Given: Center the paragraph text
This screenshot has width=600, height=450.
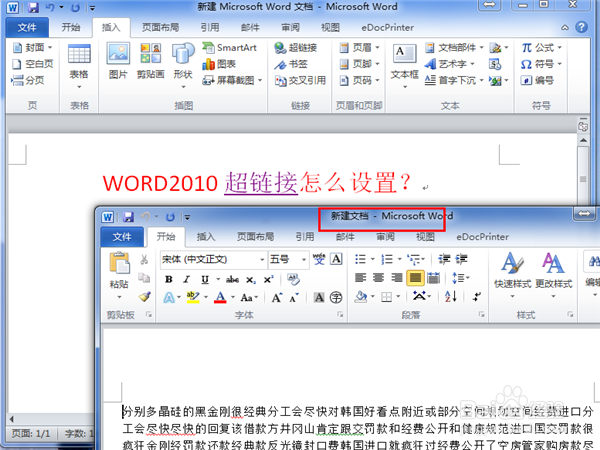Looking at the screenshot, I should click(x=378, y=277).
